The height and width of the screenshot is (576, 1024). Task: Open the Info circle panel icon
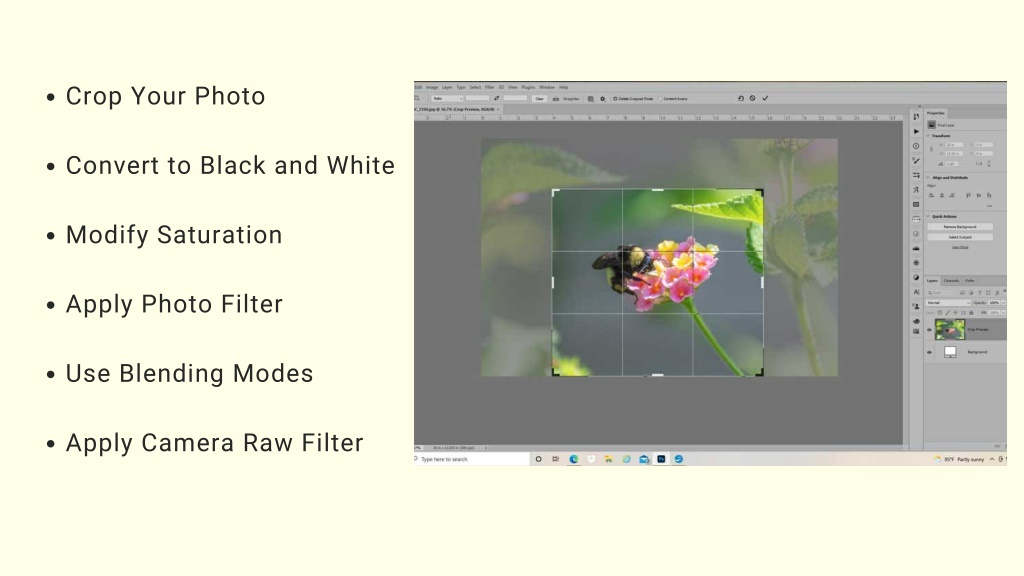pos(916,146)
